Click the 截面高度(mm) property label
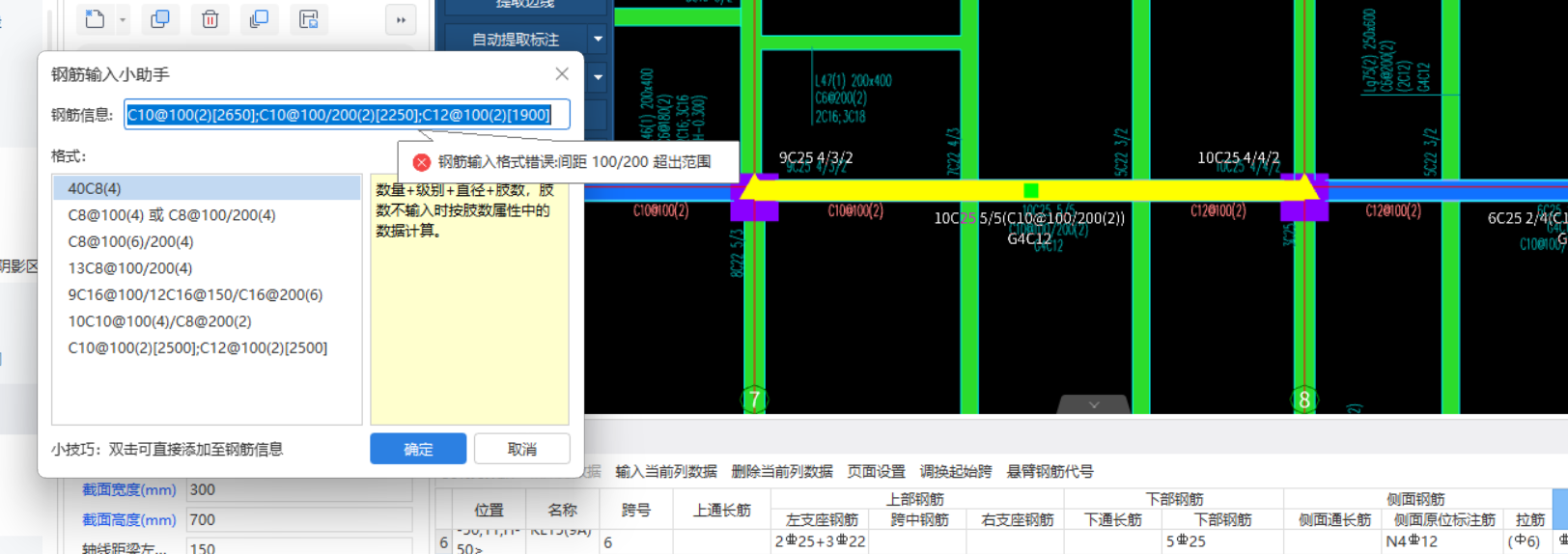Image resolution: width=1568 pixels, height=554 pixels. coord(129,520)
